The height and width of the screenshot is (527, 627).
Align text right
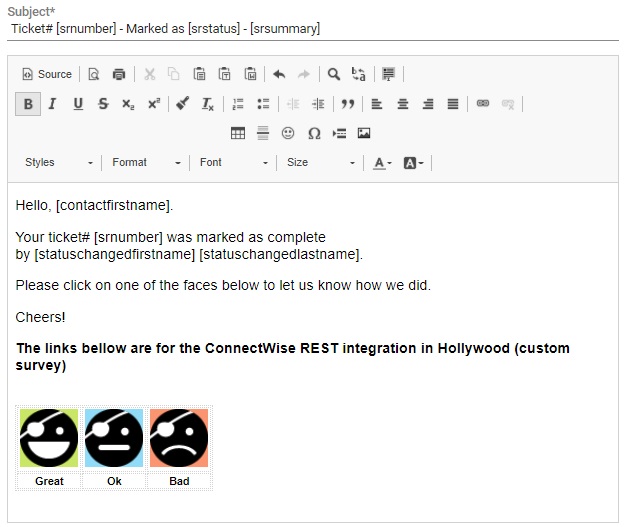coord(428,104)
